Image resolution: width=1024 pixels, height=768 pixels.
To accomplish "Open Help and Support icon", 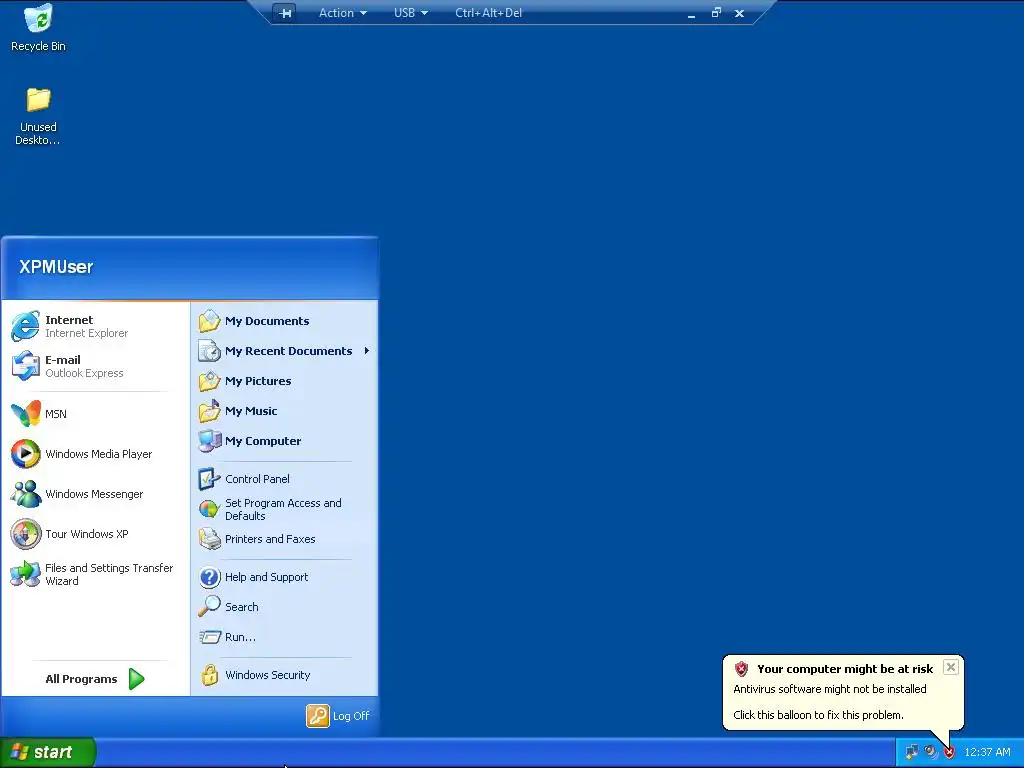I will (210, 577).
